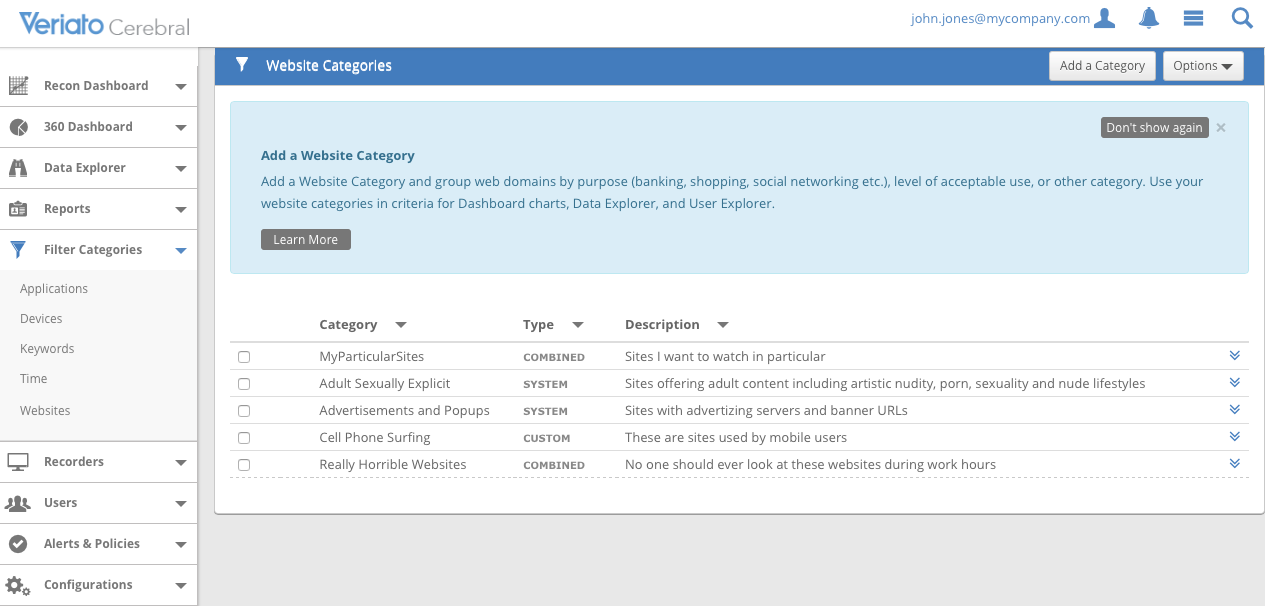Click the Cell Phone Surfing category name
The height and width of the screenshot is (606, 1265).
375,437
